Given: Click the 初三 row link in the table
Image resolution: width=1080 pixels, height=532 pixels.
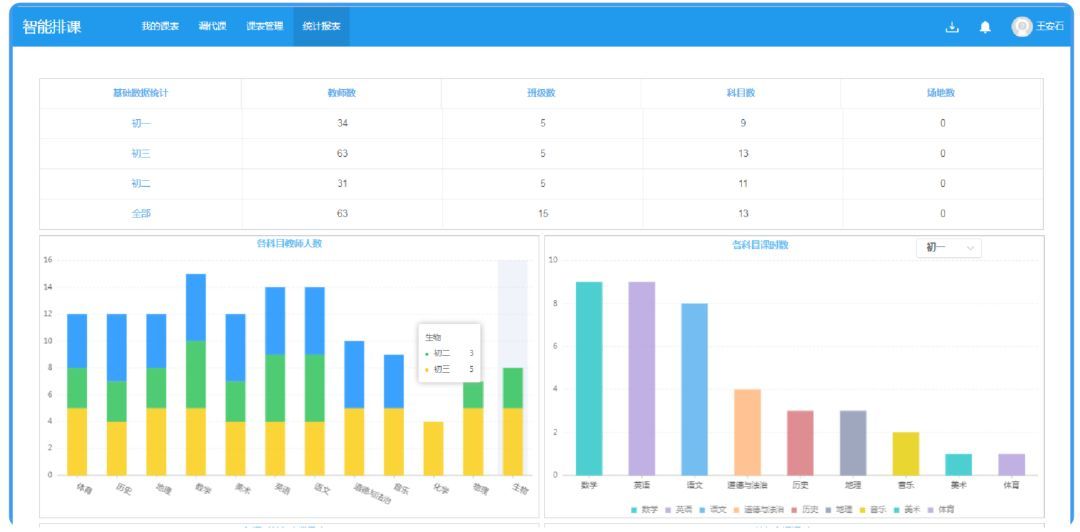Looking at the screenshot, I should (x=141, y=154).
